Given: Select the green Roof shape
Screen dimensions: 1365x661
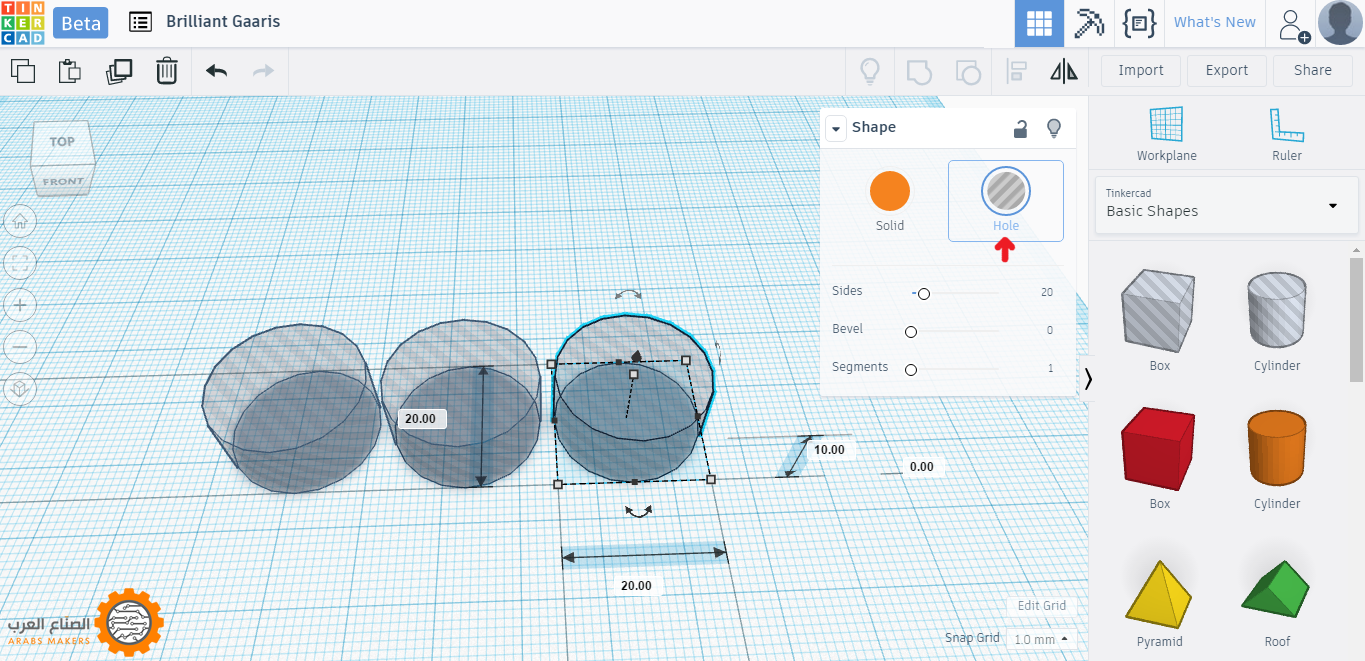Looking at the screenshot, I should click(x=1276, y=589).
